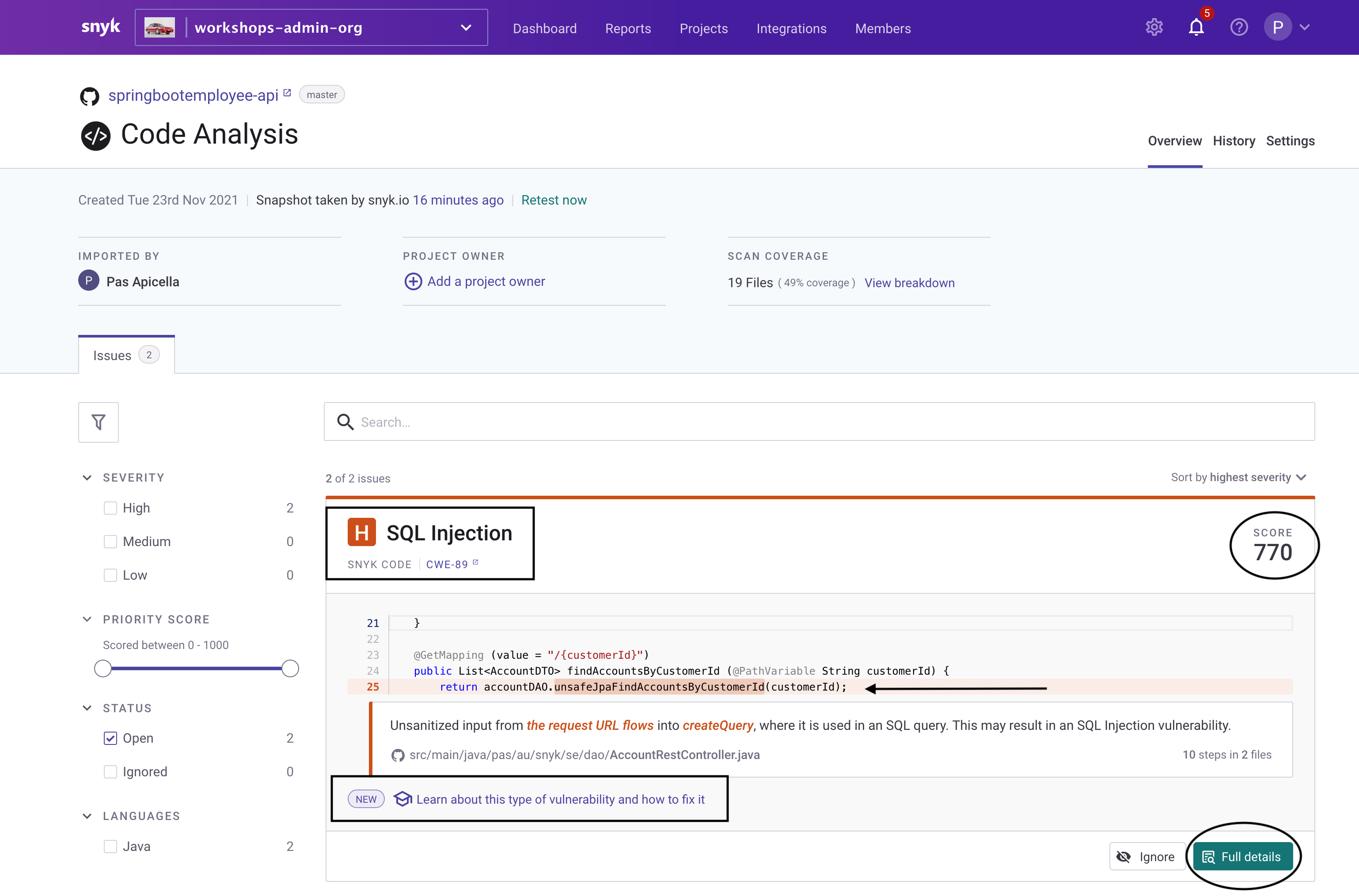The width and height of the screenshot is (1359, 896).
Task: Click Retest now
Action: (554, 200)
